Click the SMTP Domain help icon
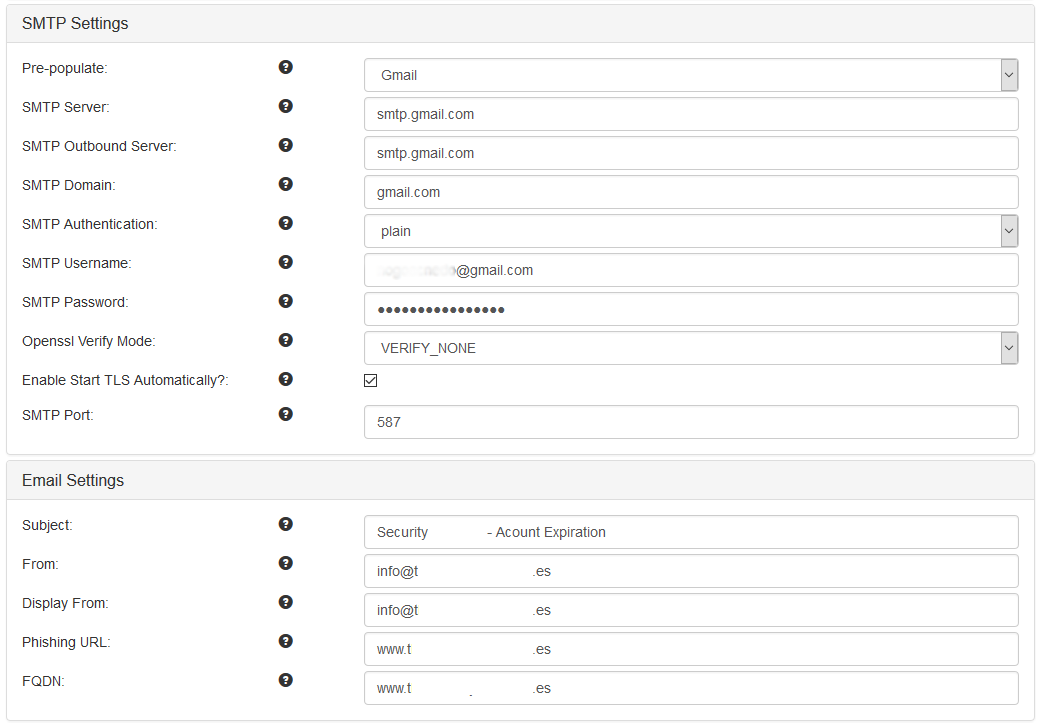 pos(285,184)
